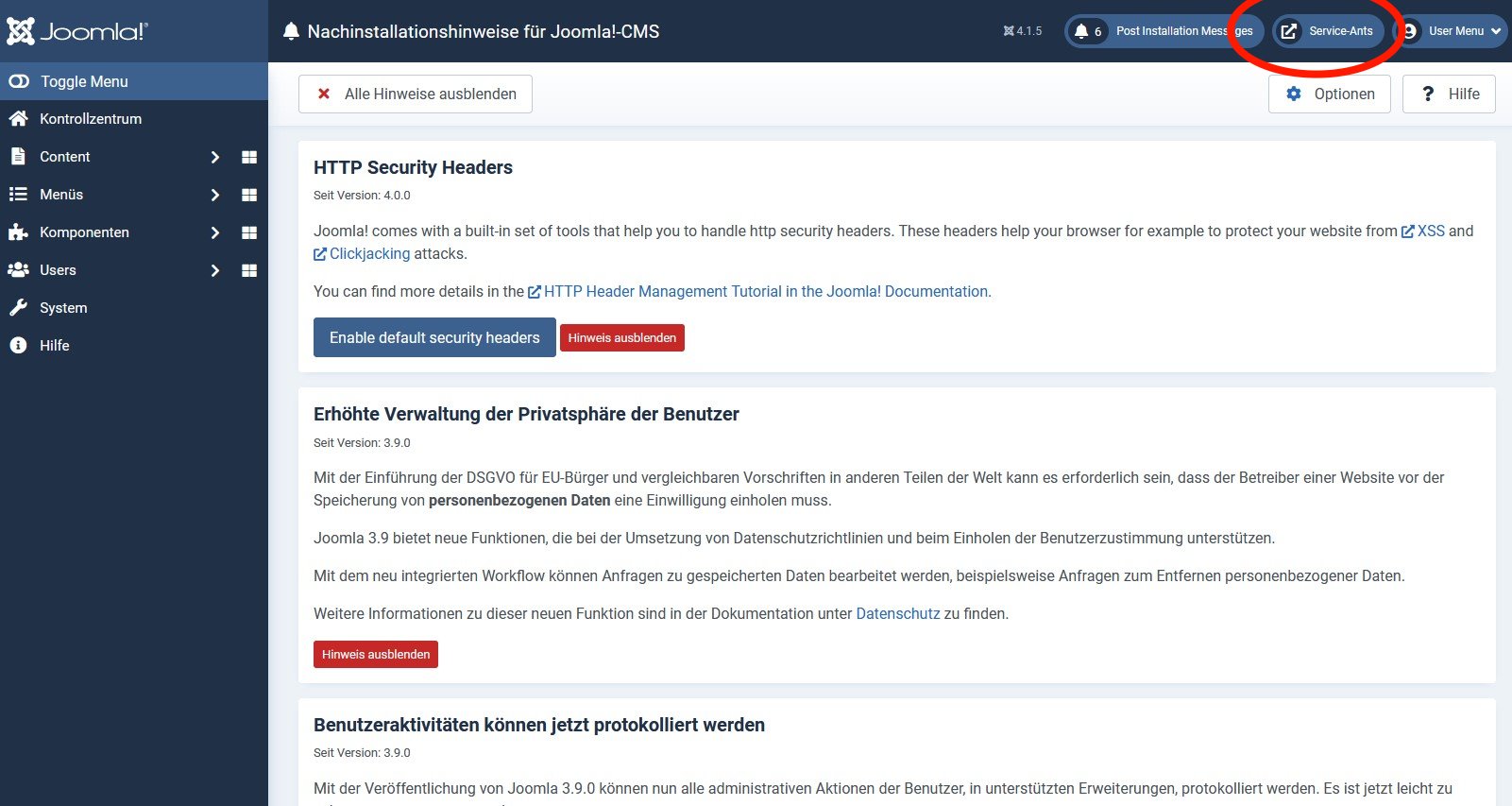The image size is (1512, 806).
Task: Click the puzzle-piece icon beside Komponenten
Action: pyautogui.click(x=18, y=232)
